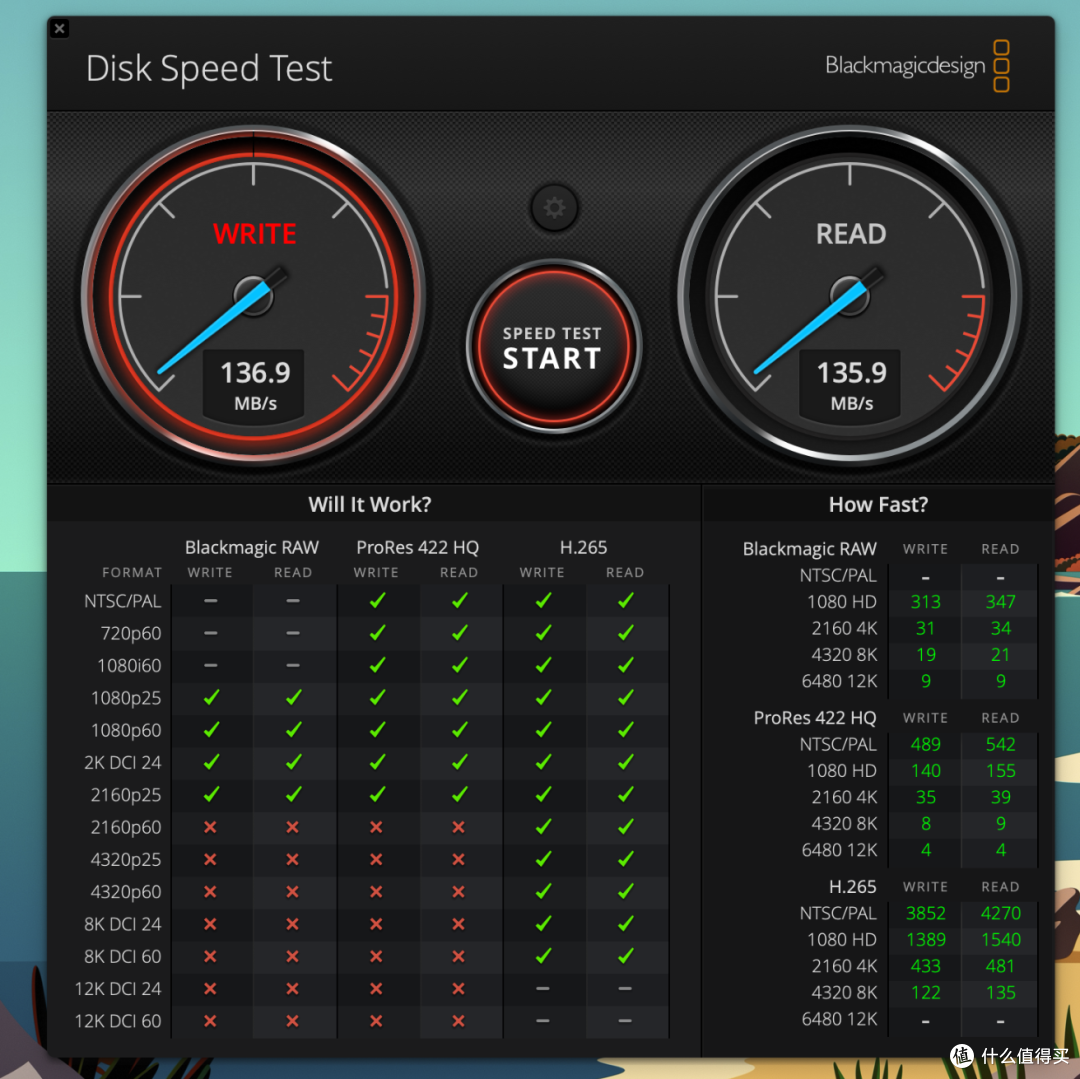This screenshot has height=1079, width=1080.
Task: Click H.265 1080 HD read value 1540
Action: pos(1000,940)
